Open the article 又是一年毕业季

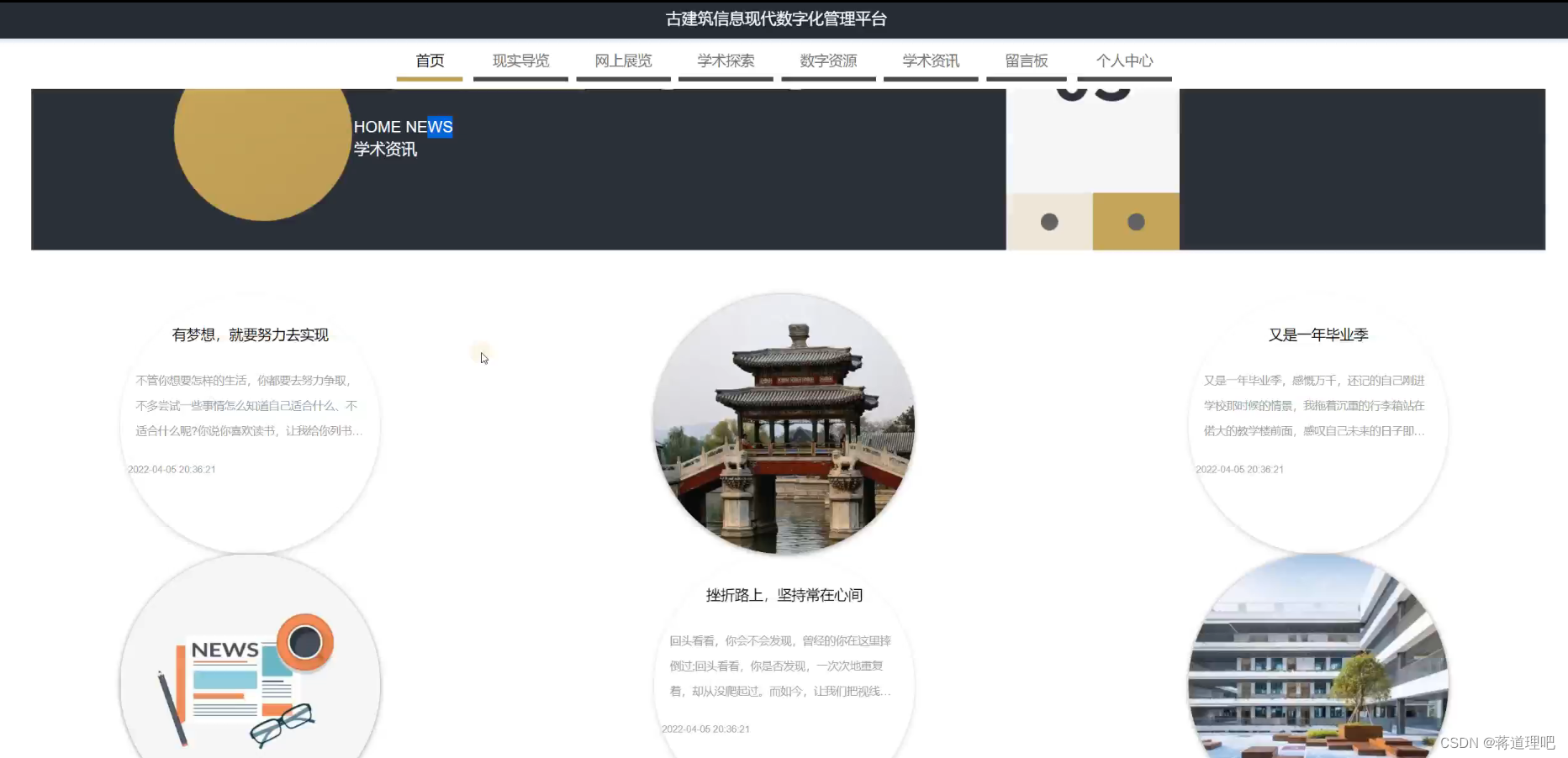click(1320, 334)
